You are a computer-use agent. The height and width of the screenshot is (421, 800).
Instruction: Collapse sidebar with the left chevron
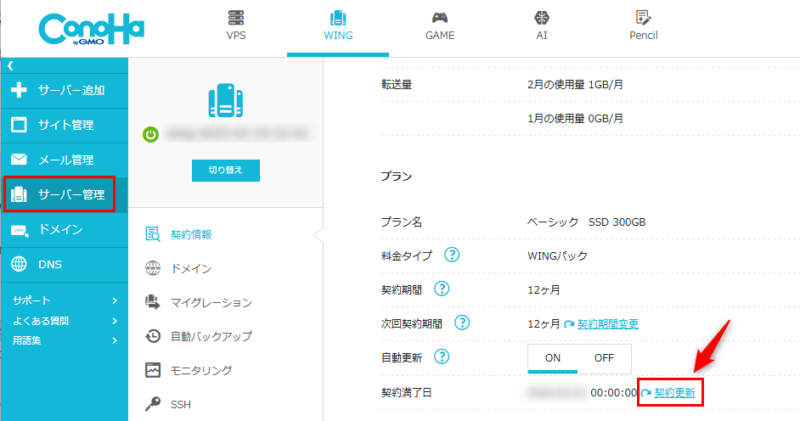[x=10, y=65]
